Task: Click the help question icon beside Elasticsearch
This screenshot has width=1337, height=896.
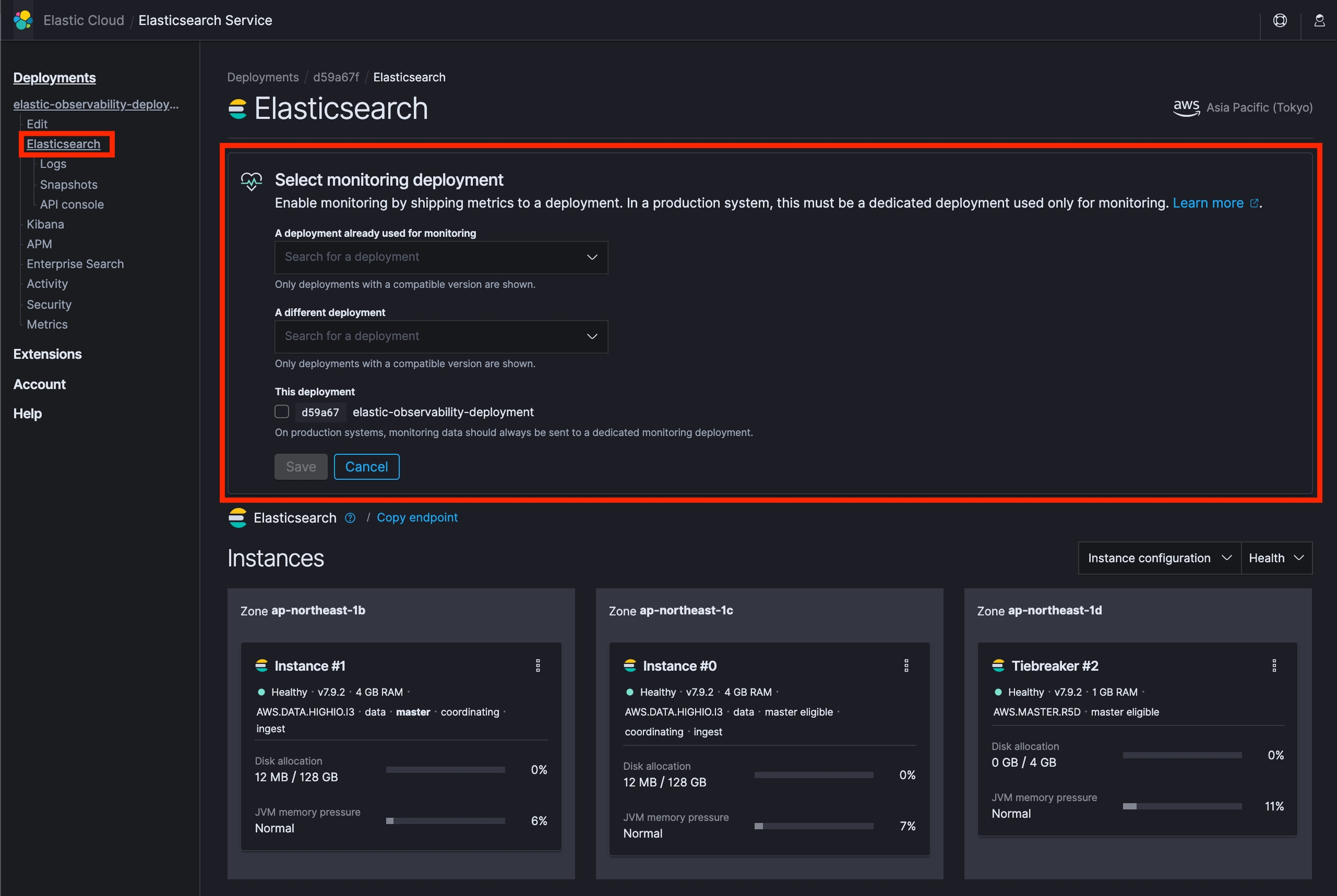Action: [x=350, y=518]
